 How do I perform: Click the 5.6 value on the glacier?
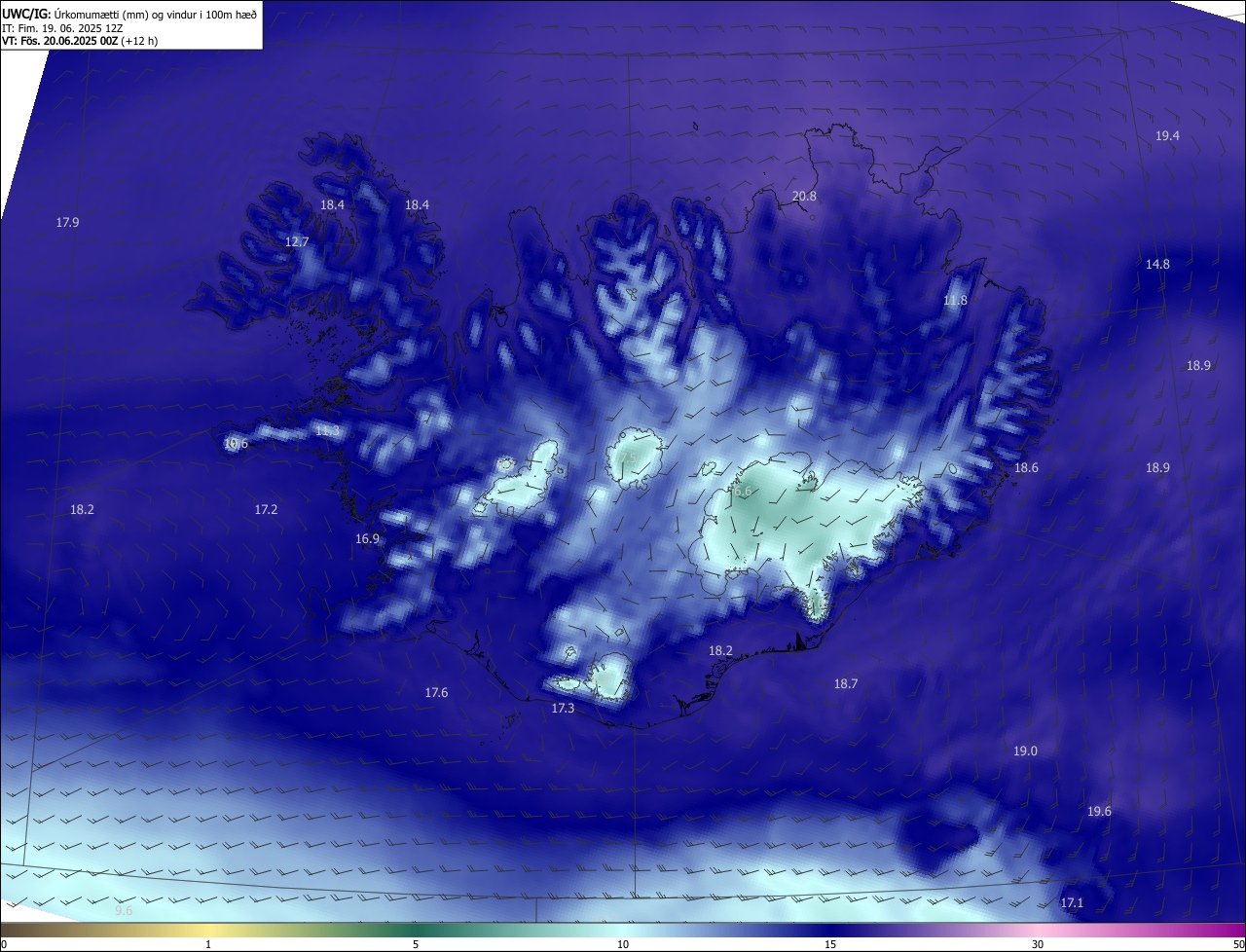(744, 492)
